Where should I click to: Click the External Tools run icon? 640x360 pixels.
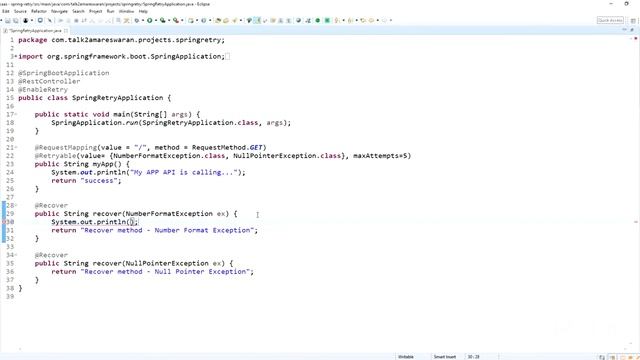coord(176,20)
